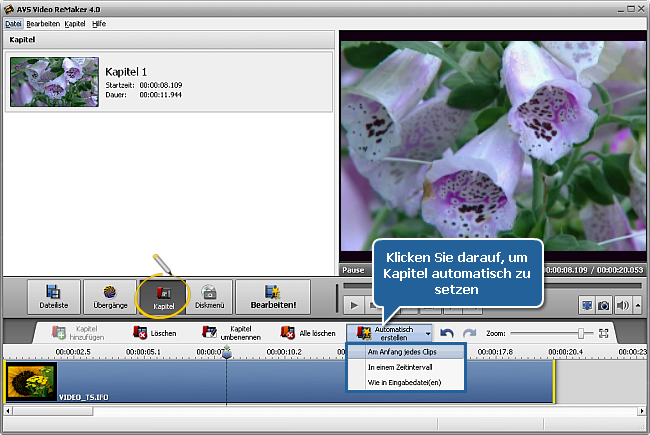Open the Dateiliste panel
This screenshot has height=435, width=650.
coord(54,297)
